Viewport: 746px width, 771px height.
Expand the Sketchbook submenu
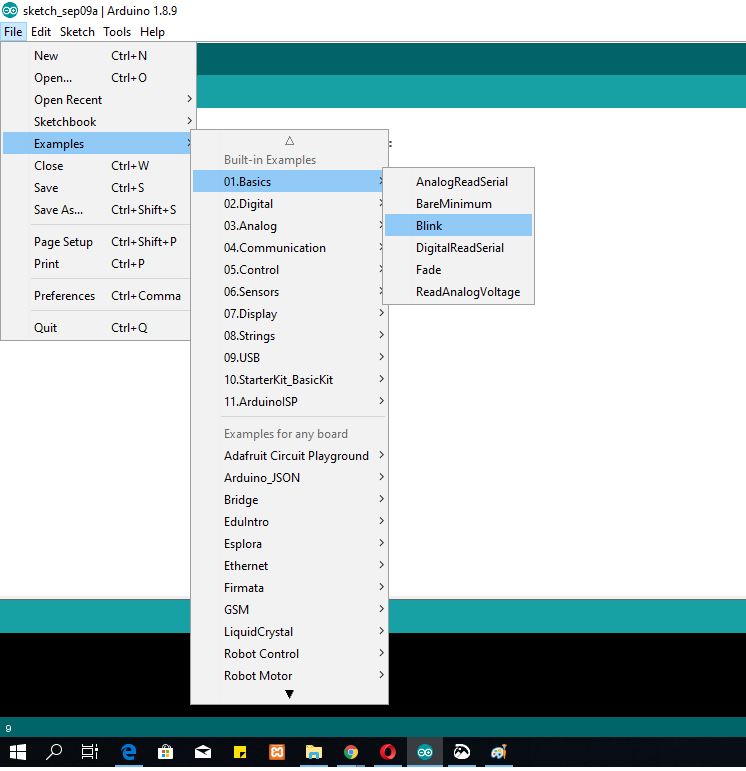click(96, 121)
